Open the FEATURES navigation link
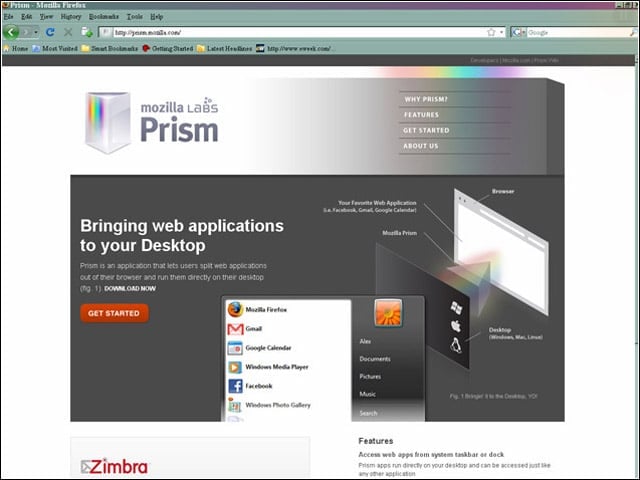 coord(422,115)
